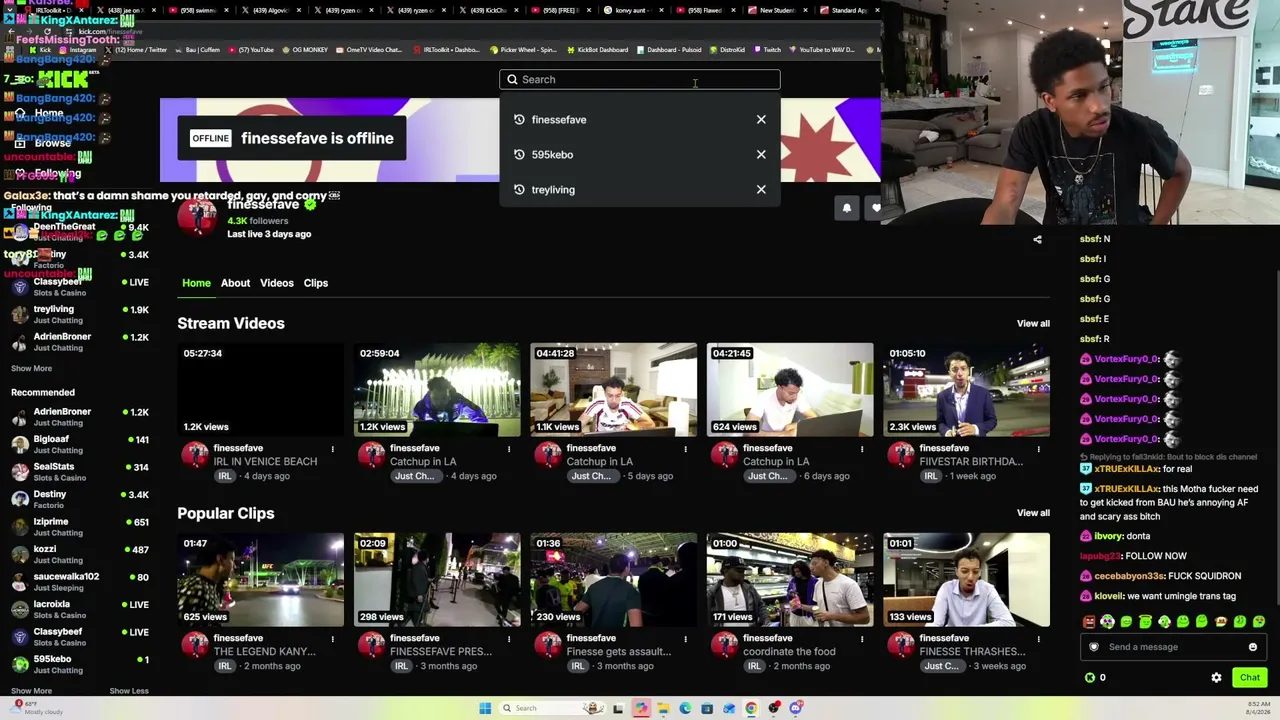Open FINESSE THRASHES... clip thumbnail
Viewport: 1280px width, 720px height.
tap(966, 580)
